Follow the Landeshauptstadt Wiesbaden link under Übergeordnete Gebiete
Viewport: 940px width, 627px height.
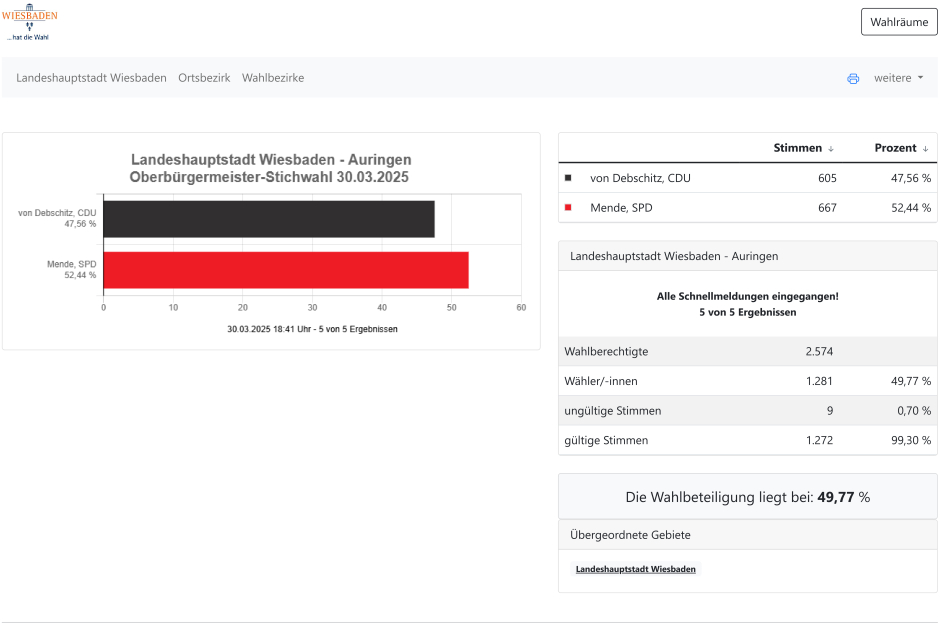tap(636, 569)
